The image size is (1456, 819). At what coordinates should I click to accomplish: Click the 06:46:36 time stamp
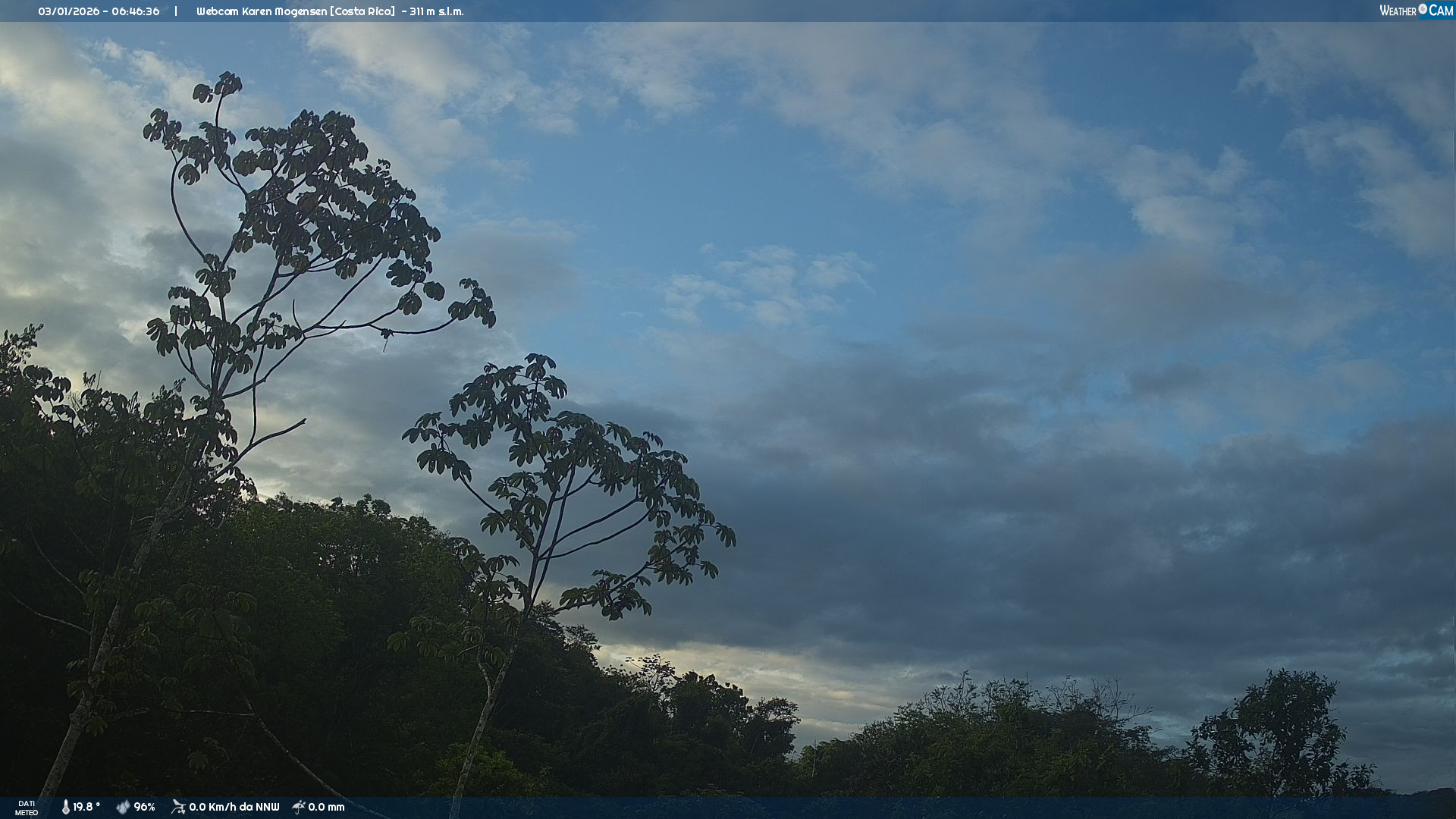(x=136, y=11)
